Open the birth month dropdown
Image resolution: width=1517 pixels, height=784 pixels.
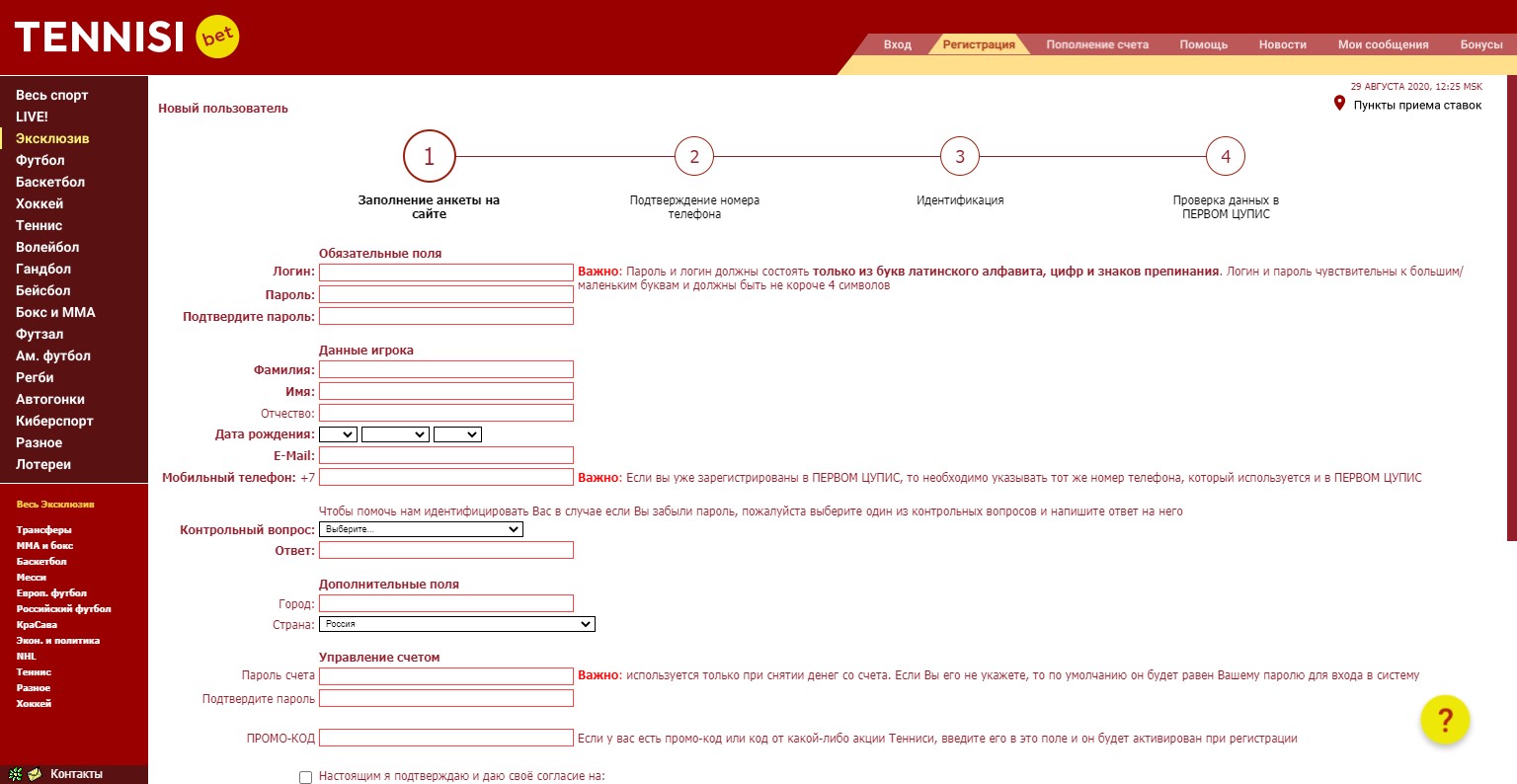tap(395, 434)
